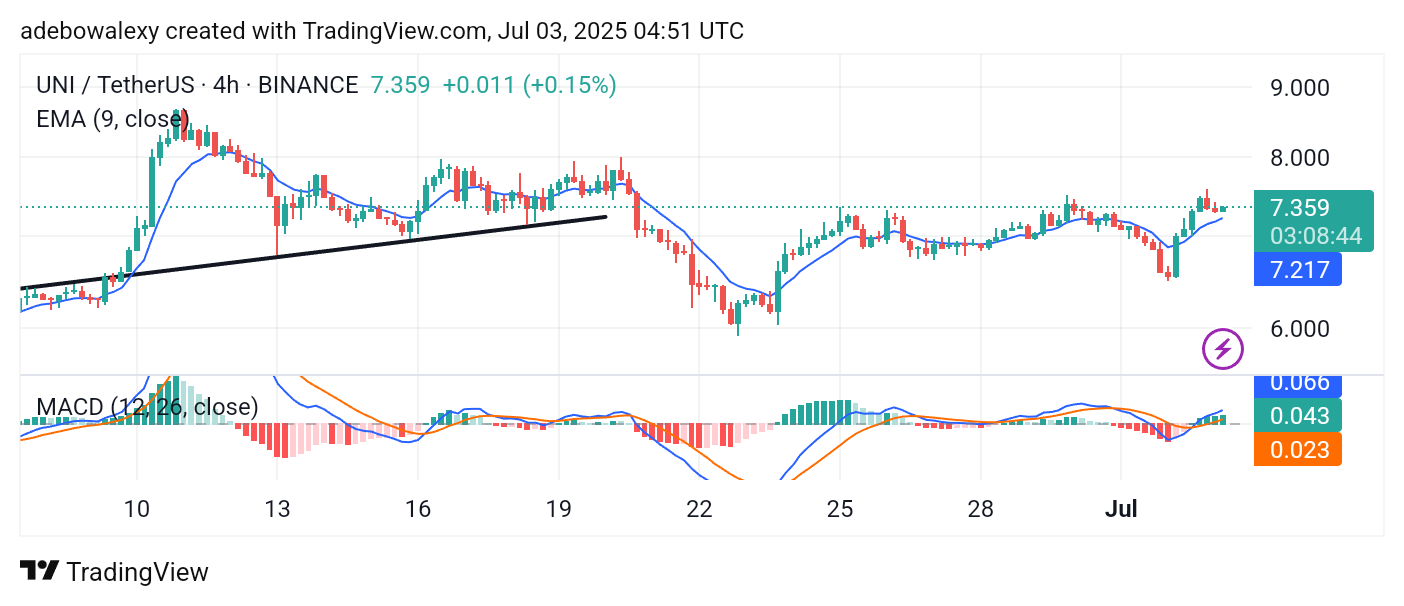The width and height of the screenshot is (1404, 606).
Task: Click the date label 16 on time axis
Action: coord(418,509)
